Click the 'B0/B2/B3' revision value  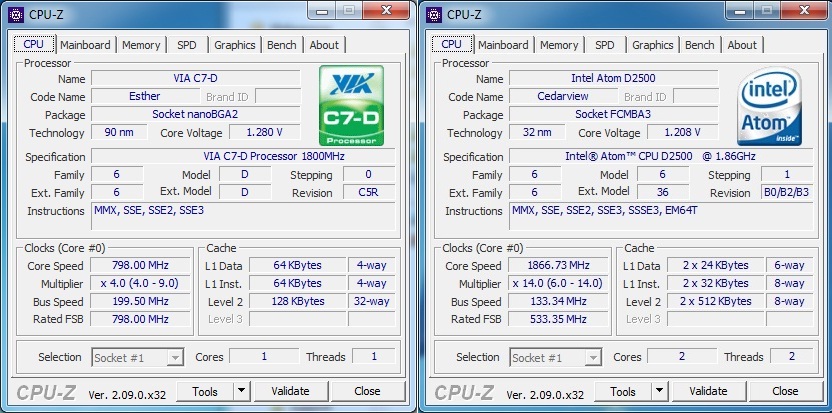[787, 192]
